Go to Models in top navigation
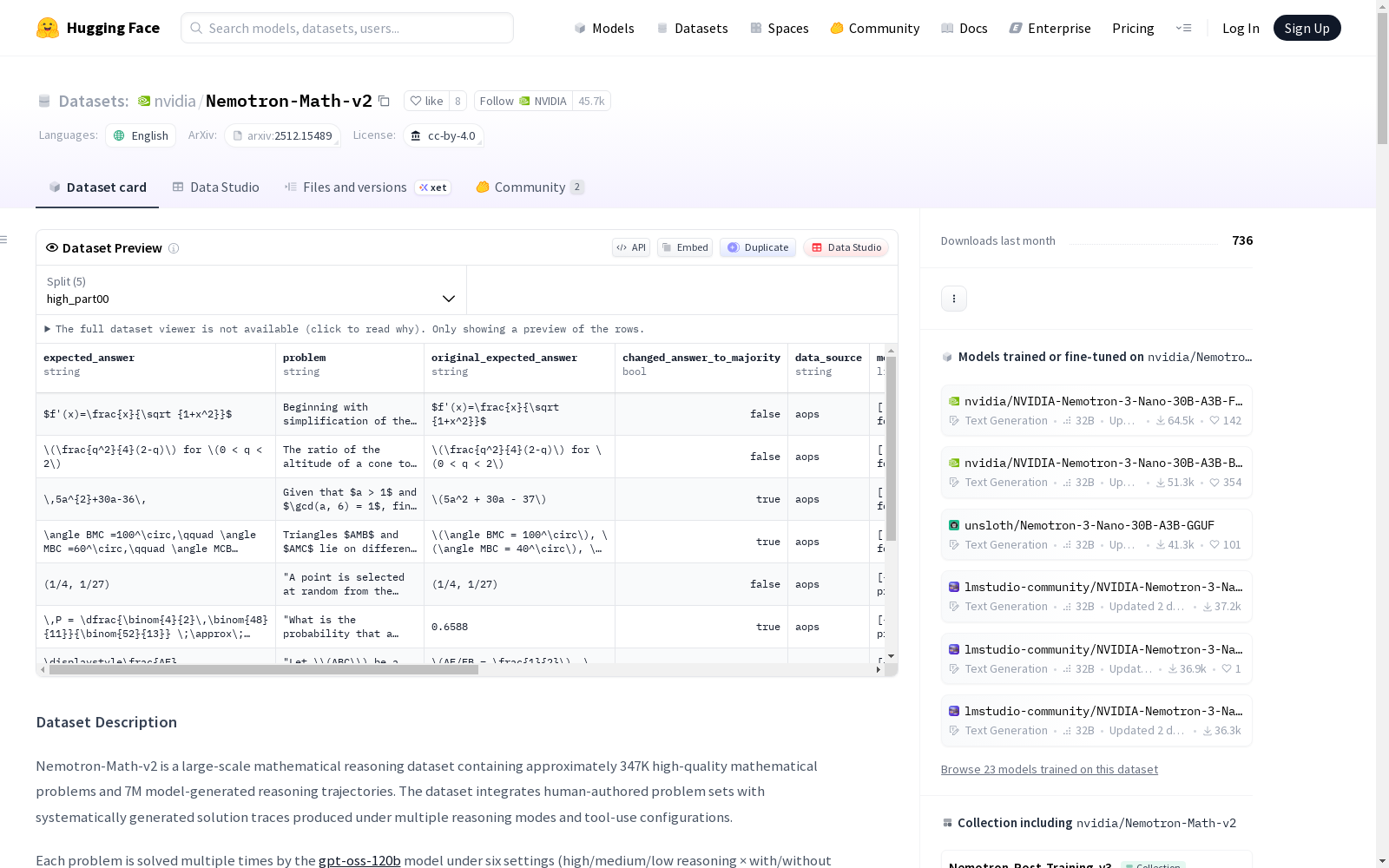Image resolution: width=1389 pixels, height=868 pixels. tap(604, 28)
